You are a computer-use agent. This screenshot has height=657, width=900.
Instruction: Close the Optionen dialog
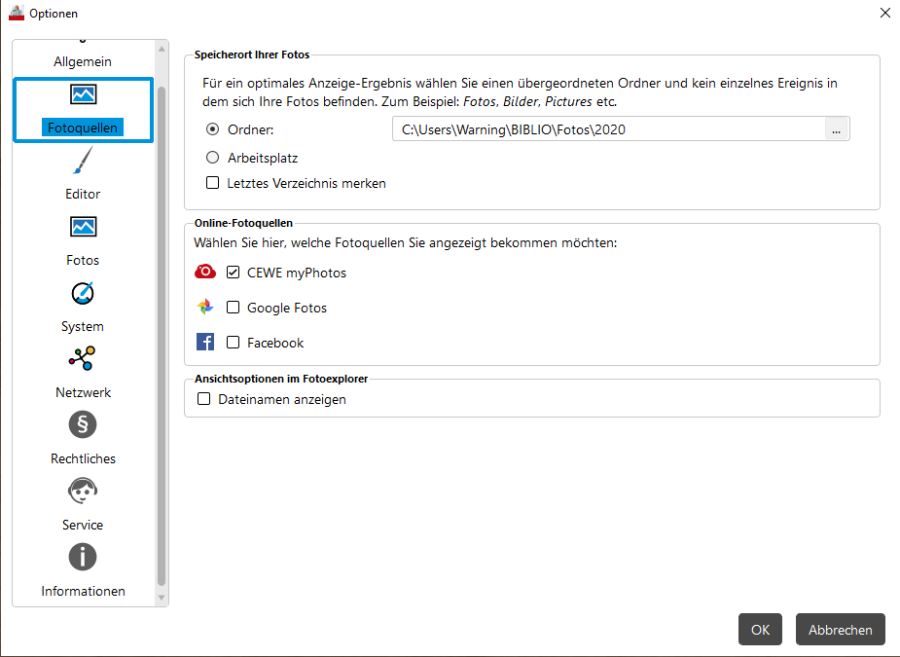(885, 13)
